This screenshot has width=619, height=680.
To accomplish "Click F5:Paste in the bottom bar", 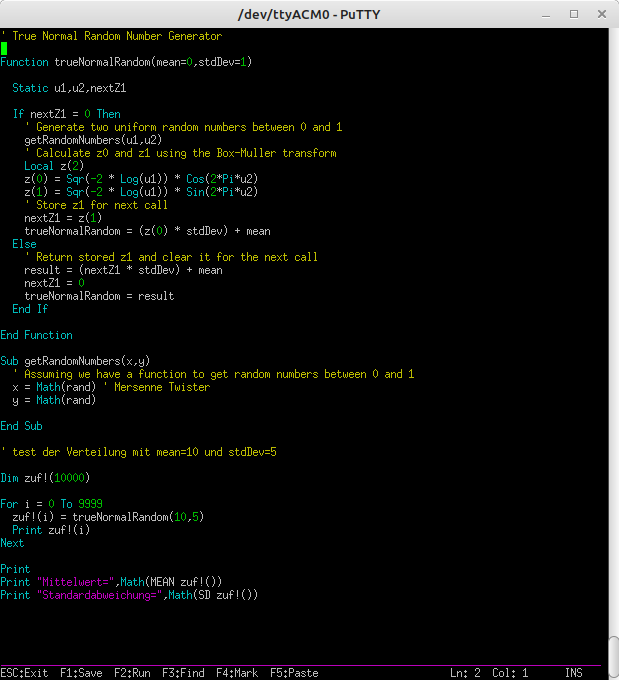I will pos(294,673).
